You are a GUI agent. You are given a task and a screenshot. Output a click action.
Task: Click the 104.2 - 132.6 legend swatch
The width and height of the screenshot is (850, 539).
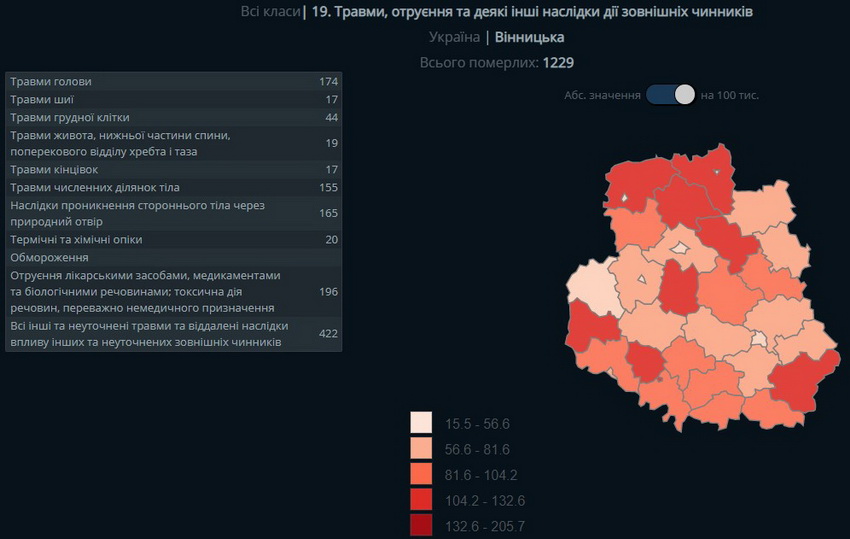421,501
